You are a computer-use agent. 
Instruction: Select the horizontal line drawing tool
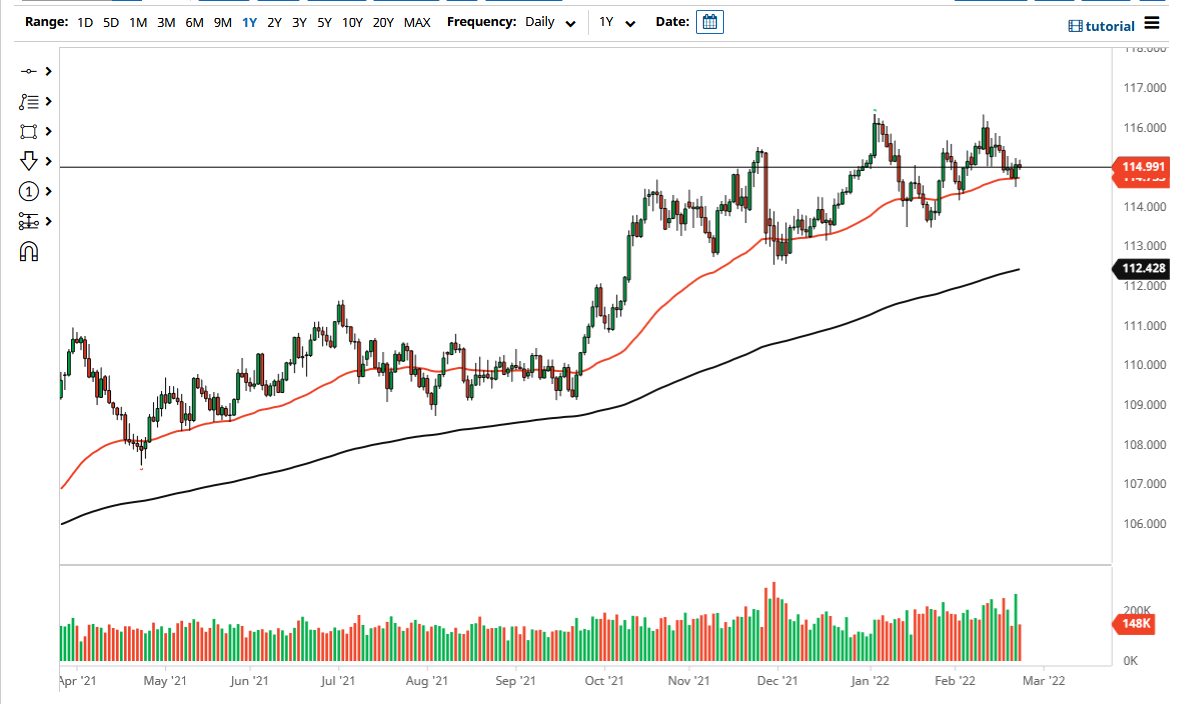pyautogui.click(x=27, y=71)
